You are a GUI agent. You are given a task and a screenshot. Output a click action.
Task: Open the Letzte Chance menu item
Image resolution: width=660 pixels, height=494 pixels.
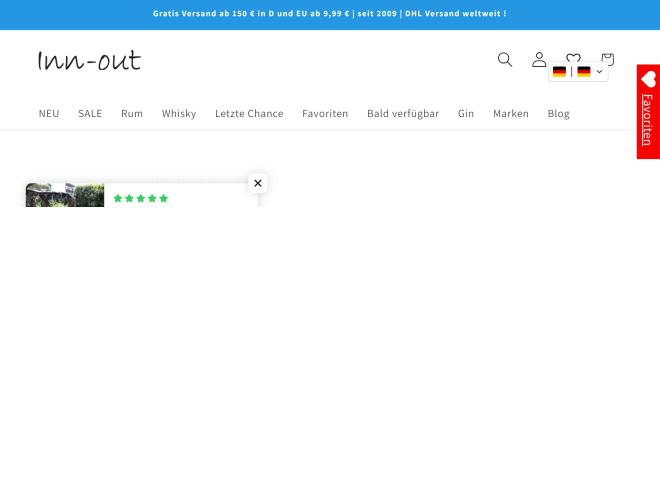249,114
